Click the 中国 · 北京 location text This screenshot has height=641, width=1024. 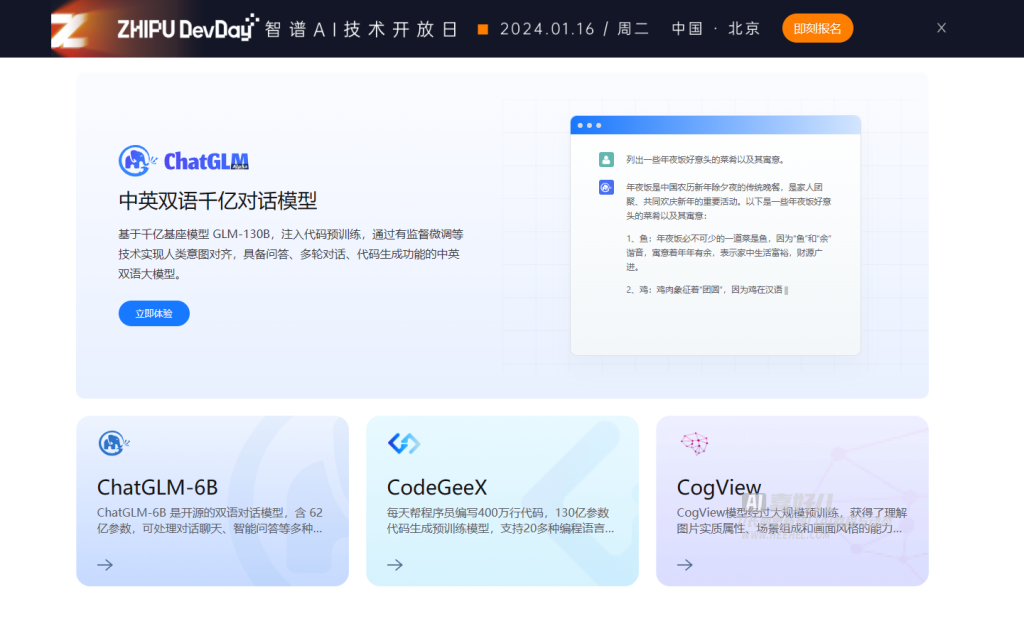716,29
